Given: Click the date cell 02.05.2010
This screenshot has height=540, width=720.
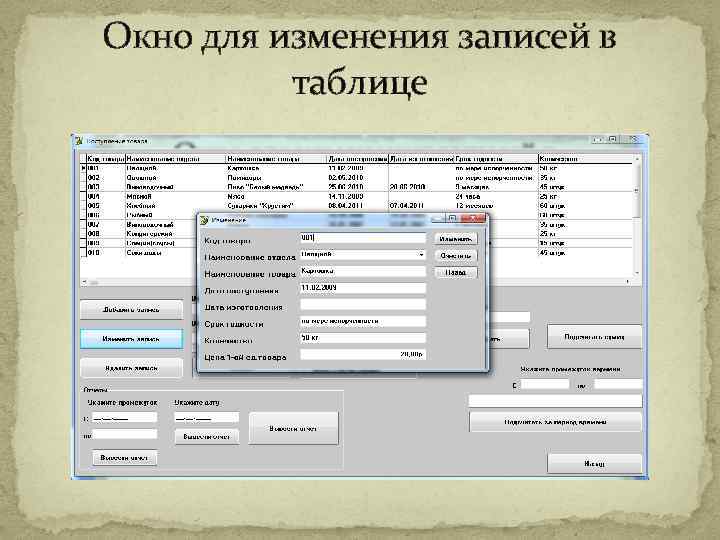Looking at the screenshot, I should (358, 178).
